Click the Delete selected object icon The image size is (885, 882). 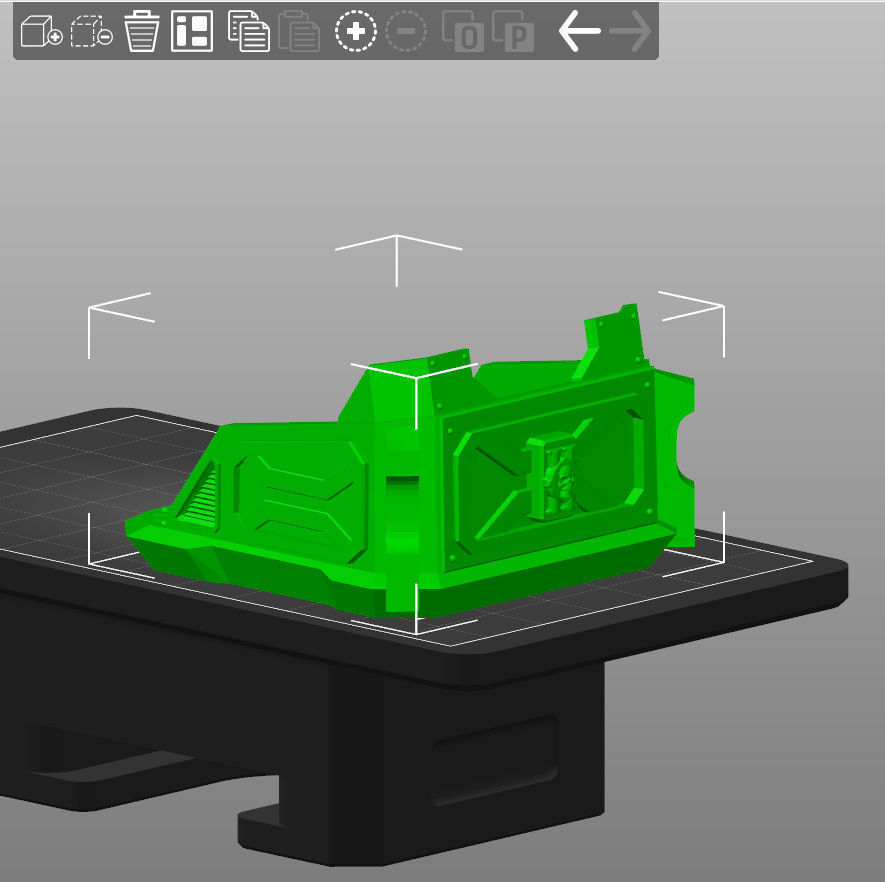point(91,31)
